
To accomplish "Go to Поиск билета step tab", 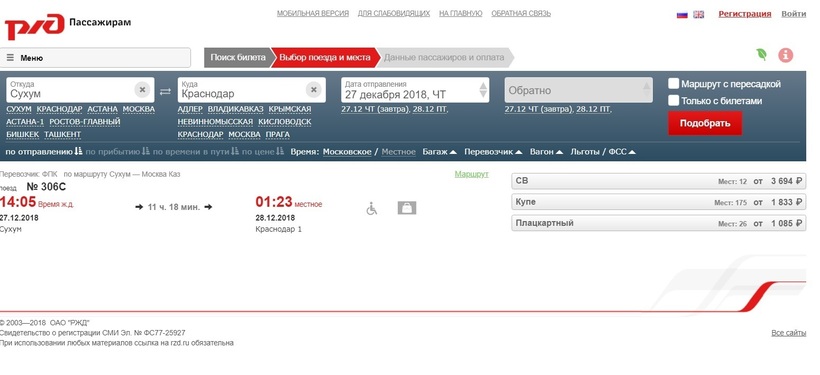I will (x=238, y=58).
